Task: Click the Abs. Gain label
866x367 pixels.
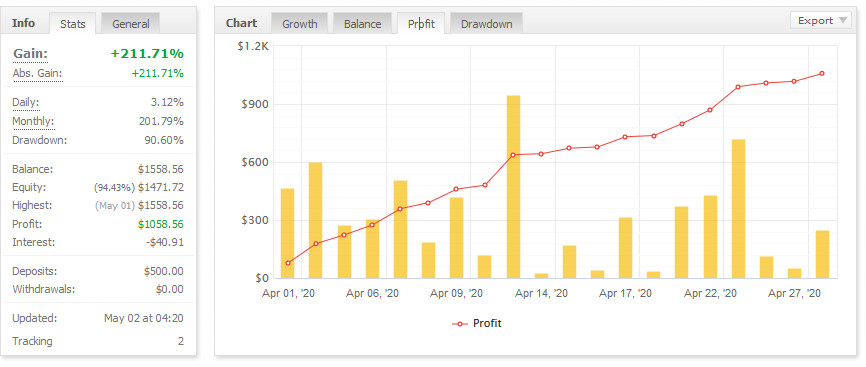Action: pyautogui.click(x=38, y=74)
